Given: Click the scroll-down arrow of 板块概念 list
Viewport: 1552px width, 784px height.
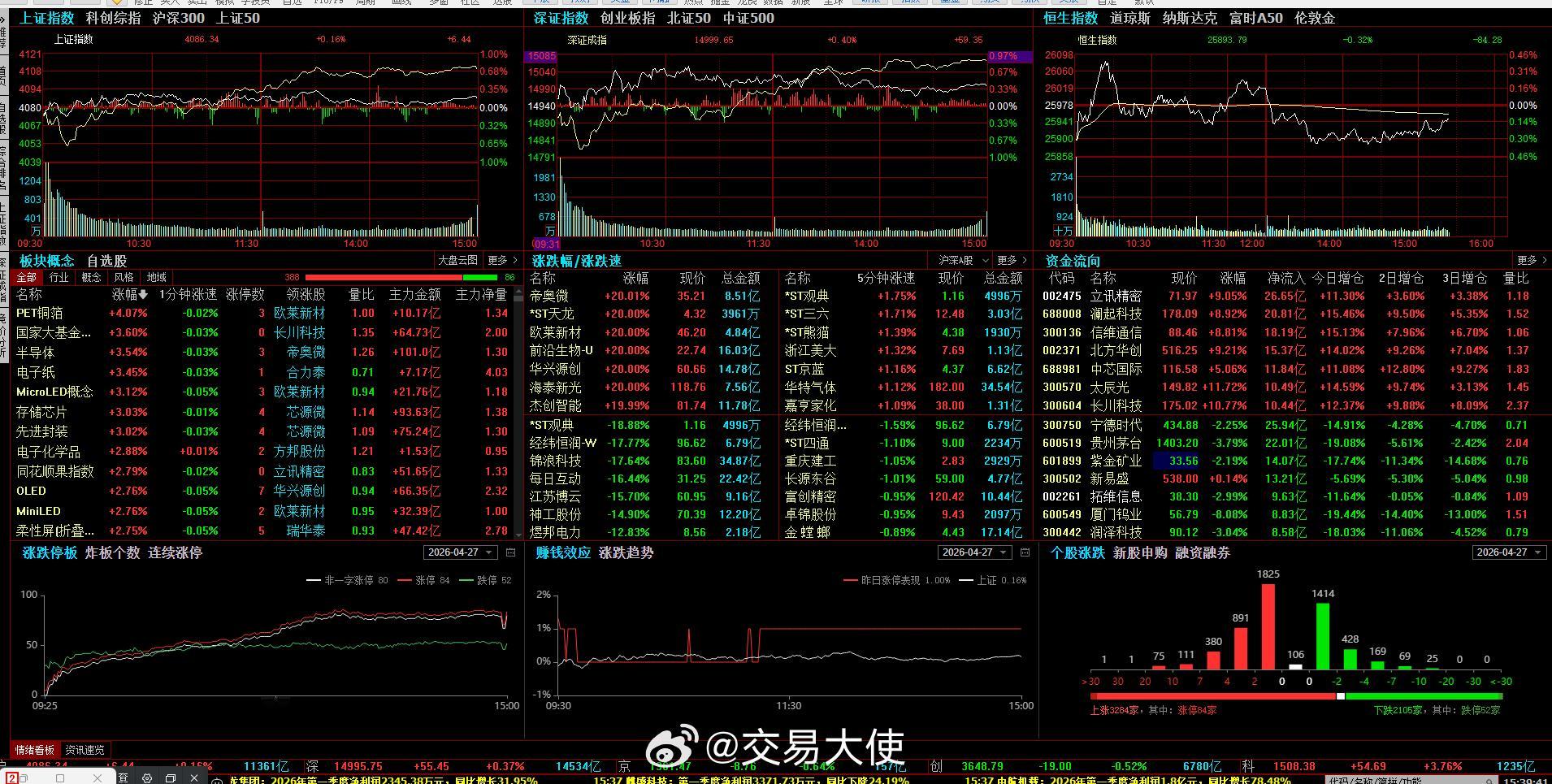Looking at the screenshot, I should (520, 535).
